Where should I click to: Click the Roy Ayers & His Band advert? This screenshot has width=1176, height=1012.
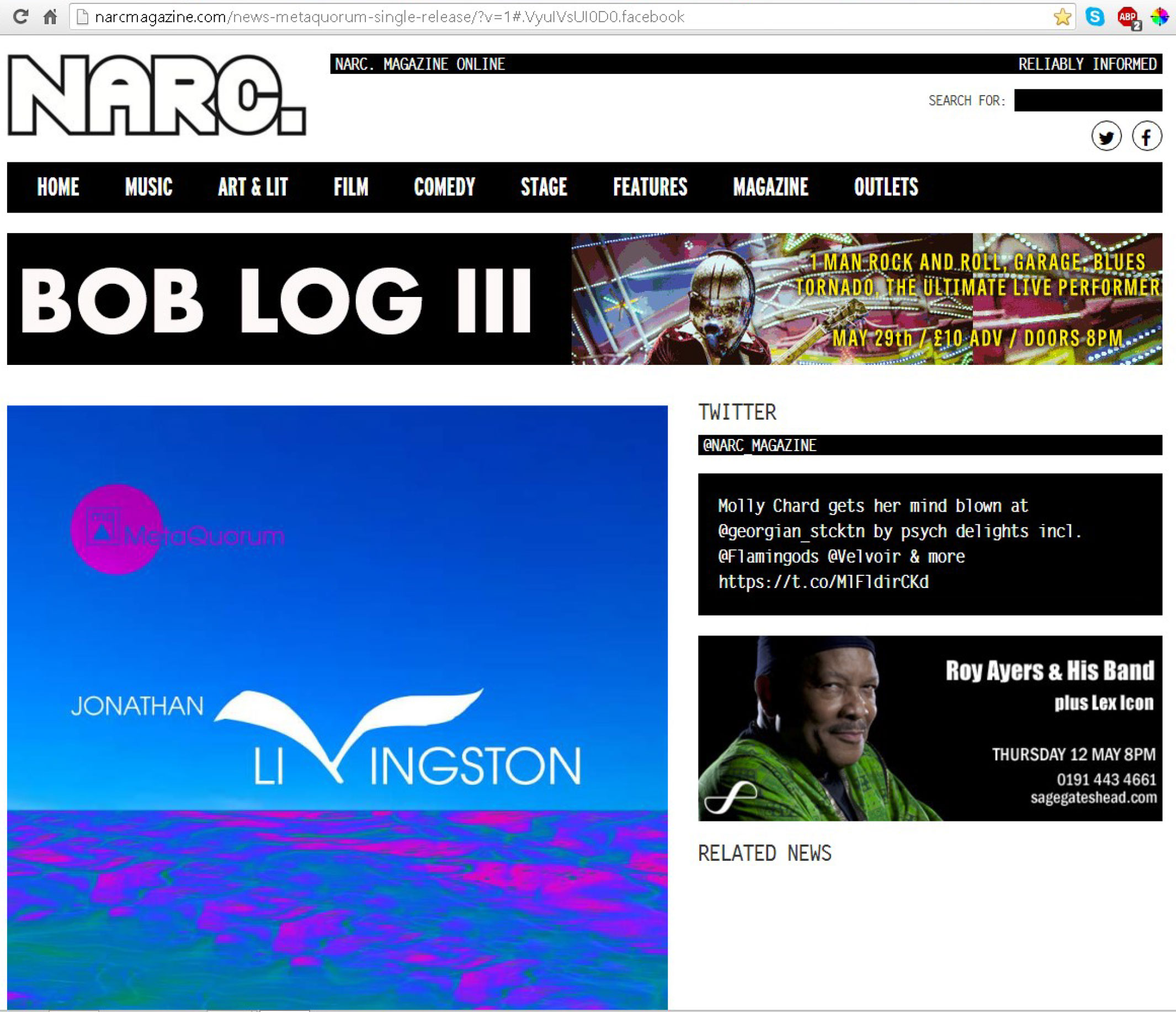pos(930,728)
